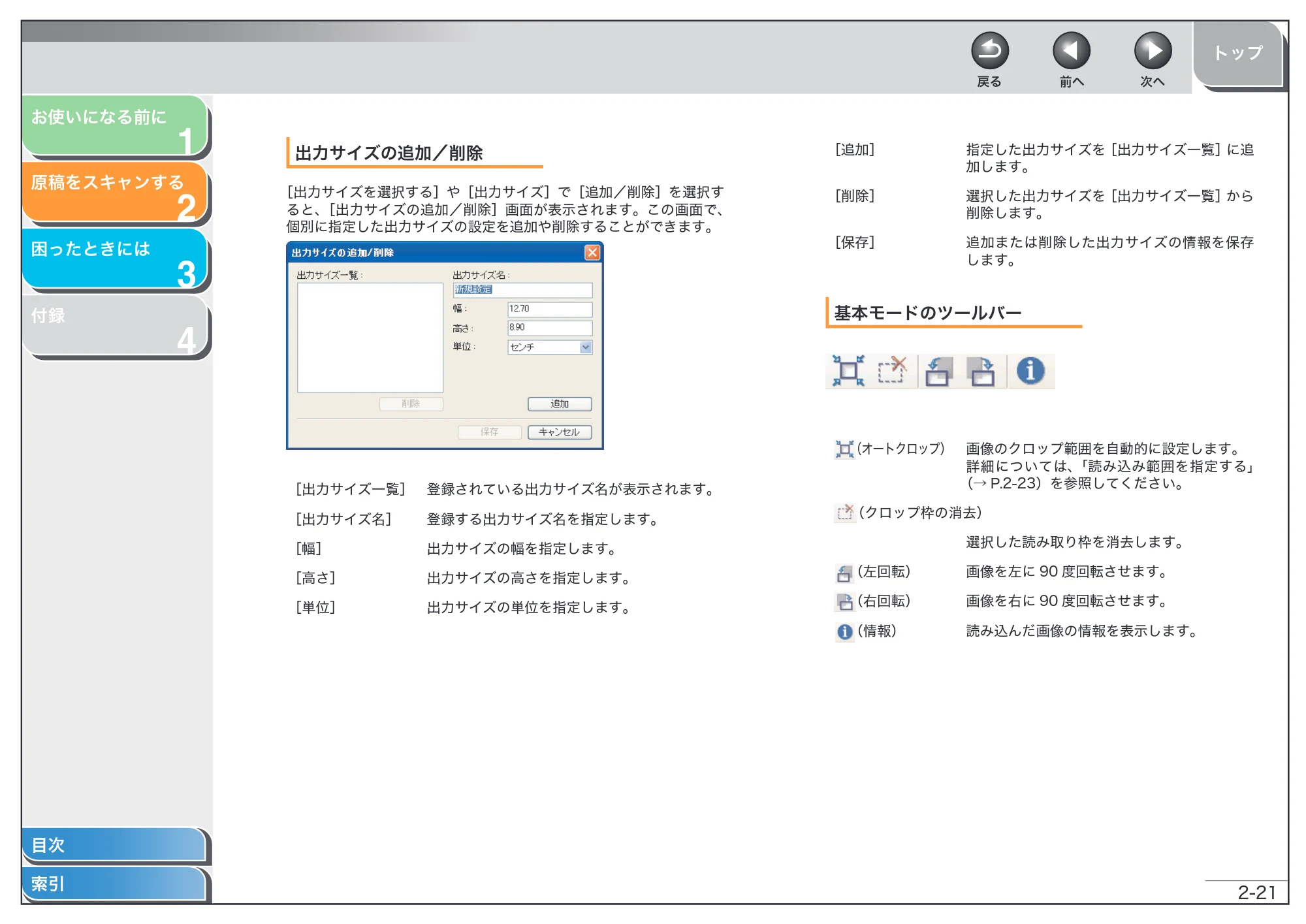The width and height of the screenshot is (1306, 924).
Task: Go to 索引 index
Action: [114, 884]
